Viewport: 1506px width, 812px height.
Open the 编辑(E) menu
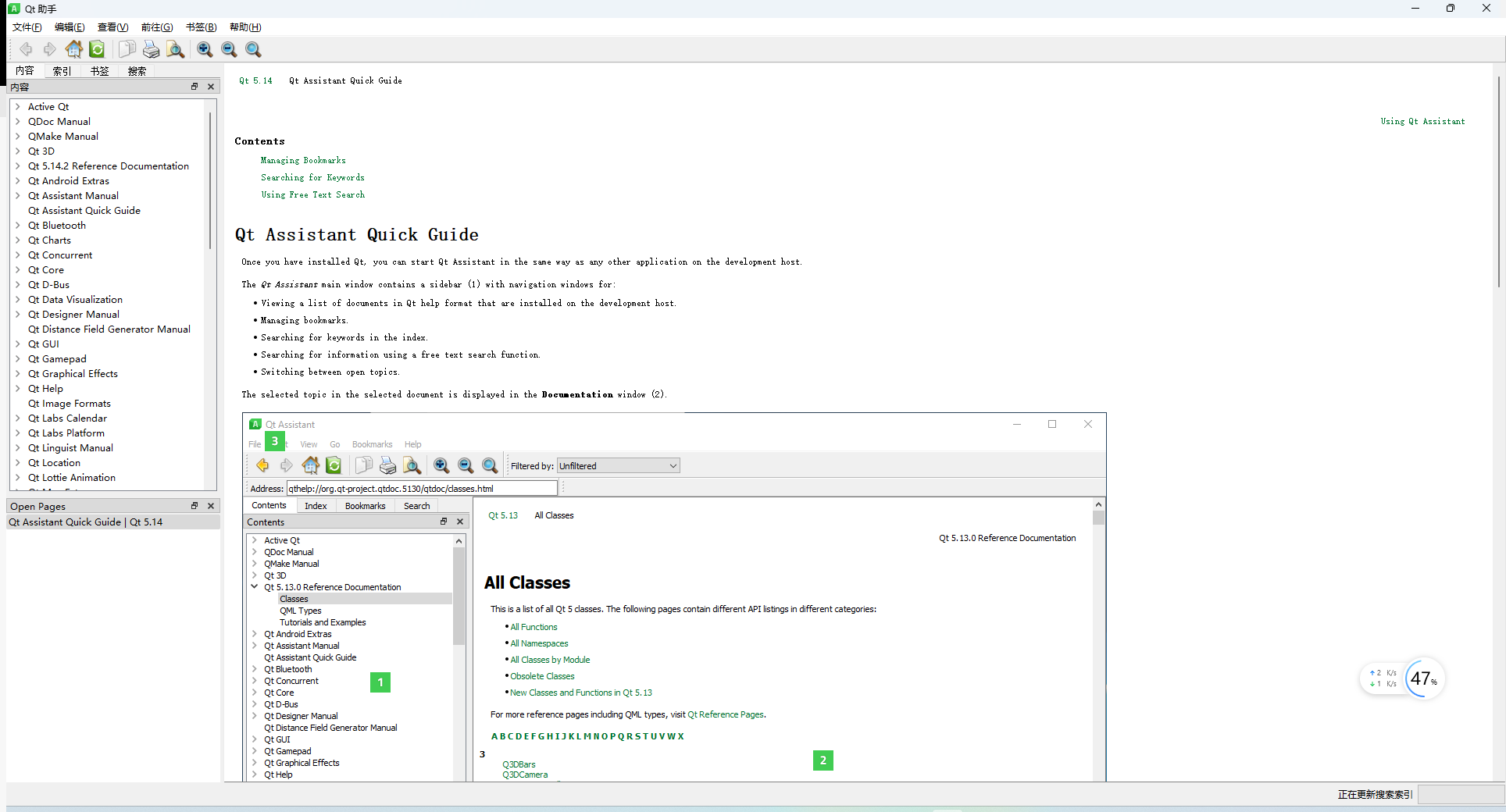70,27
